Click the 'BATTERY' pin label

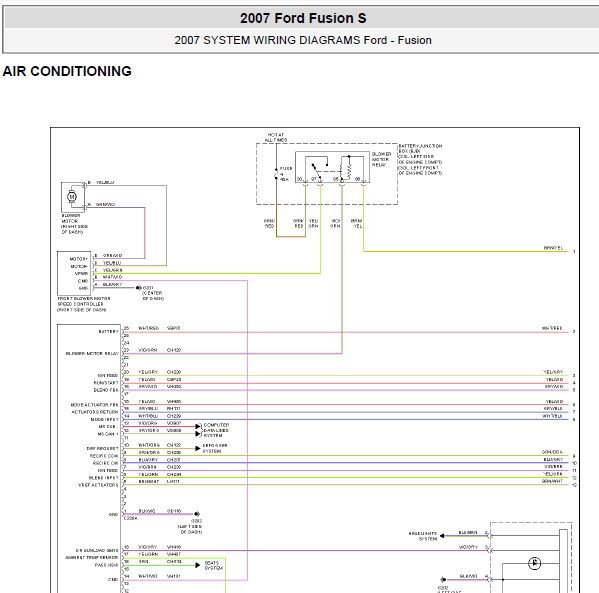(108, 331)
